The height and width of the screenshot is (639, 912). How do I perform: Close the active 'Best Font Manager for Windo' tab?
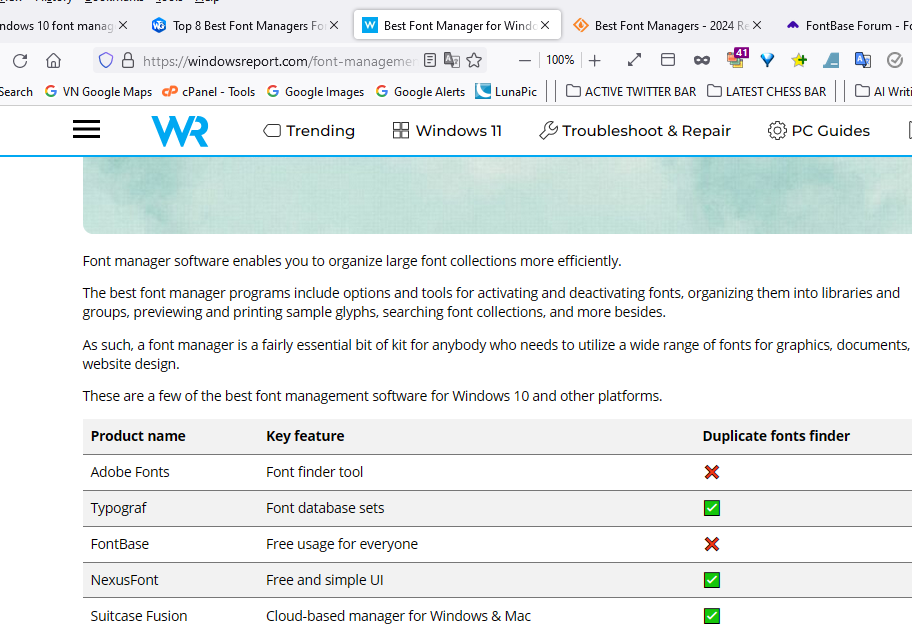pyautogui.click(x=545, y=26)
